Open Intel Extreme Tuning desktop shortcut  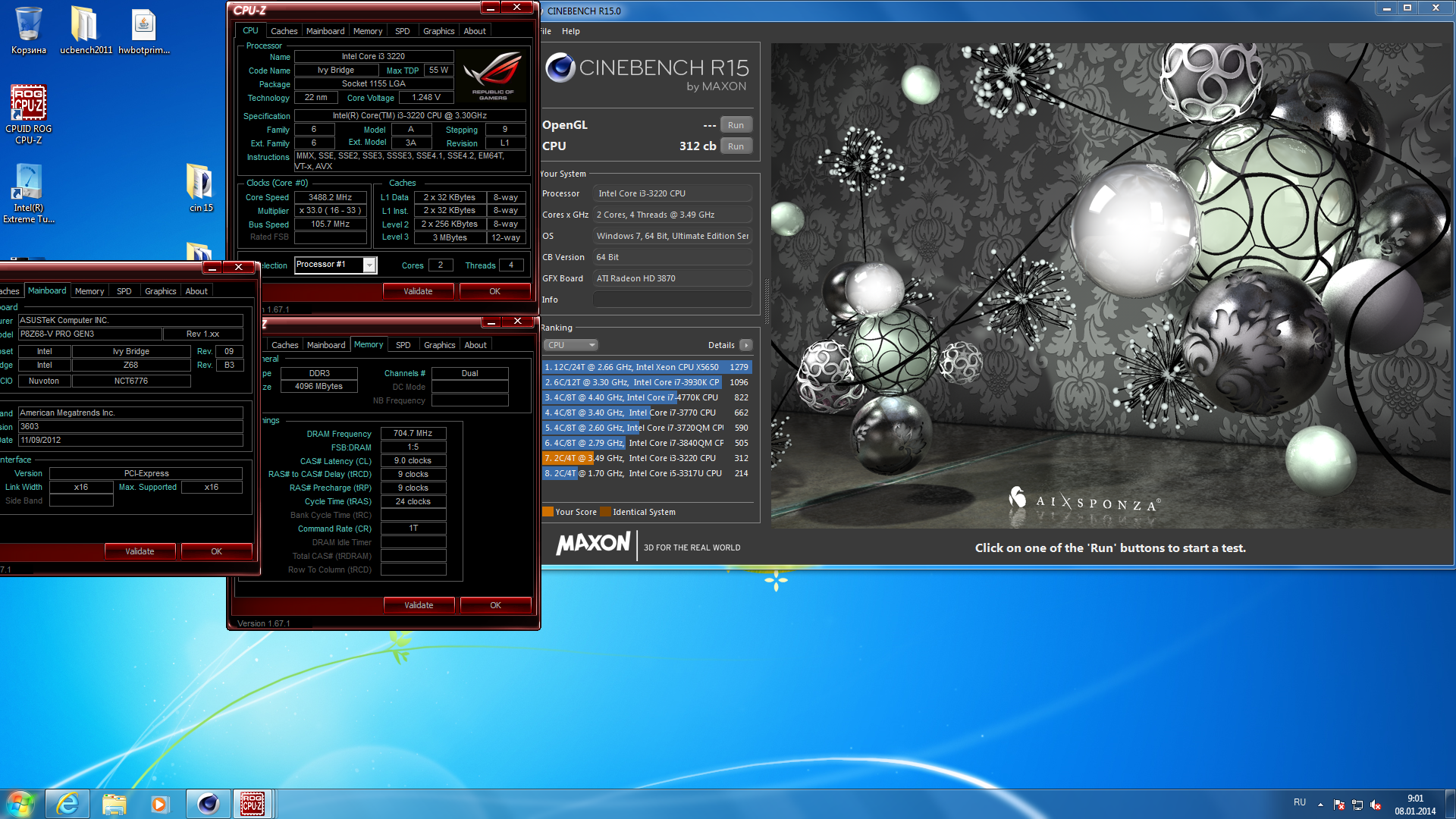(x=29, y=193)
